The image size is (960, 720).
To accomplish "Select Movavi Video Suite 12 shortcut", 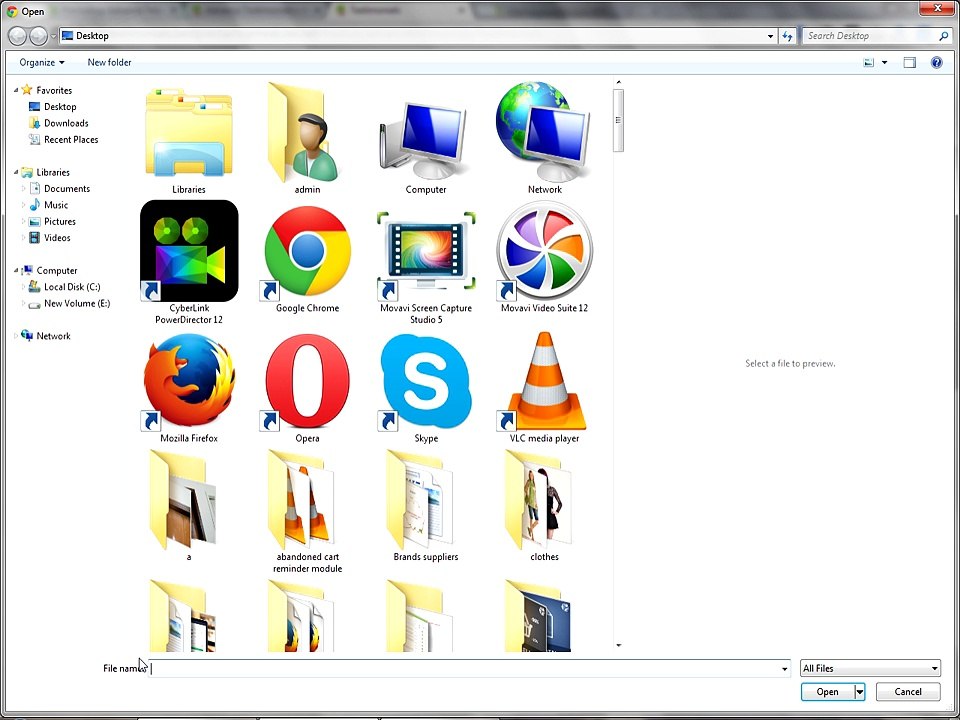I will click(544, 251).
